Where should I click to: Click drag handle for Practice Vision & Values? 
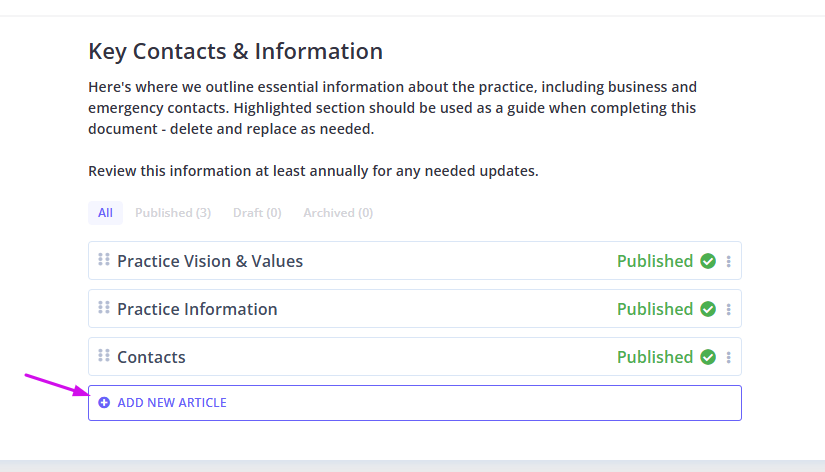104,259
